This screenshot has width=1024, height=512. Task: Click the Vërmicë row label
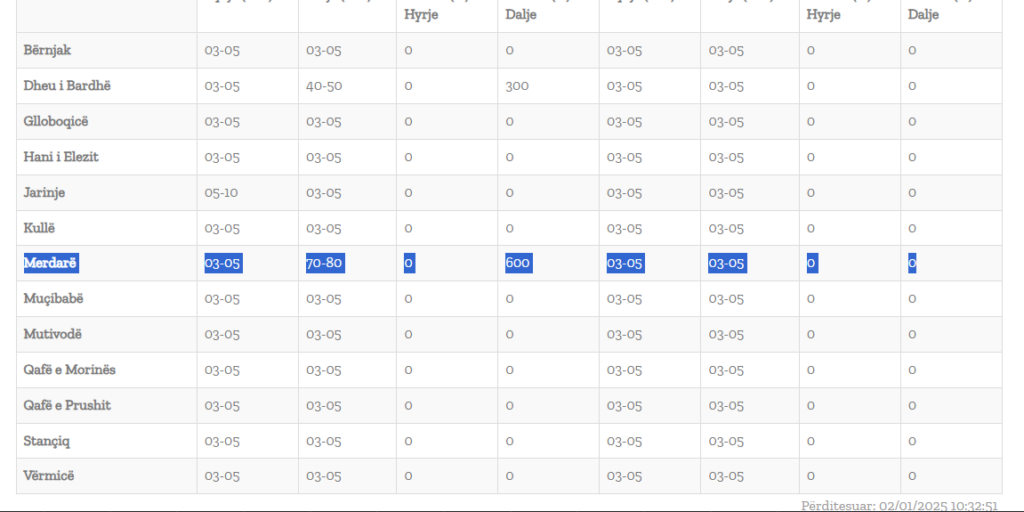pyautogui.click(x=48, y=476)
